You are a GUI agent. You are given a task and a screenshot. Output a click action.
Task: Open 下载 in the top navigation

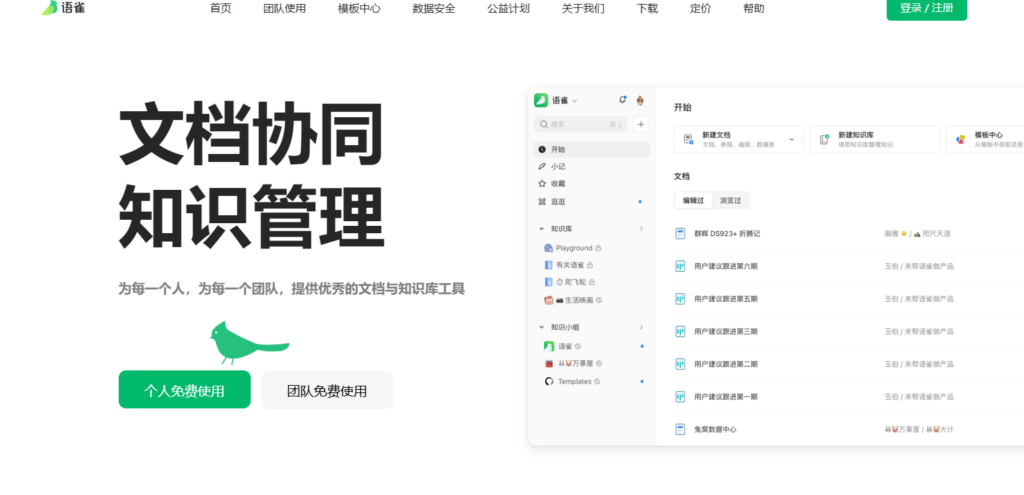[647, 8]
